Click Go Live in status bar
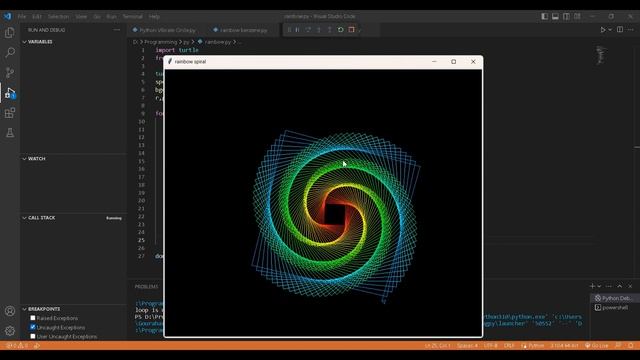Viewport: 640px width, 360px height. tap(597, 345)
